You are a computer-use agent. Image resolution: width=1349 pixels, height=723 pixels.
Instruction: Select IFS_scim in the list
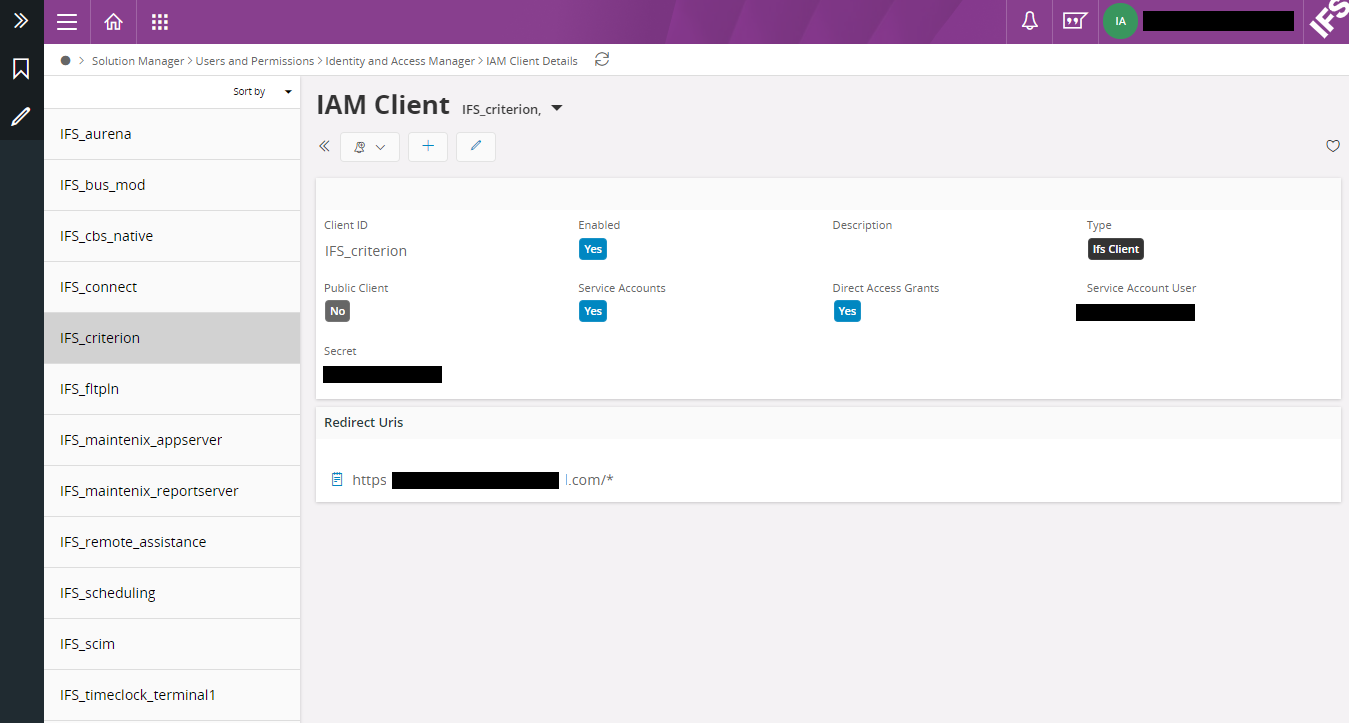172,644
